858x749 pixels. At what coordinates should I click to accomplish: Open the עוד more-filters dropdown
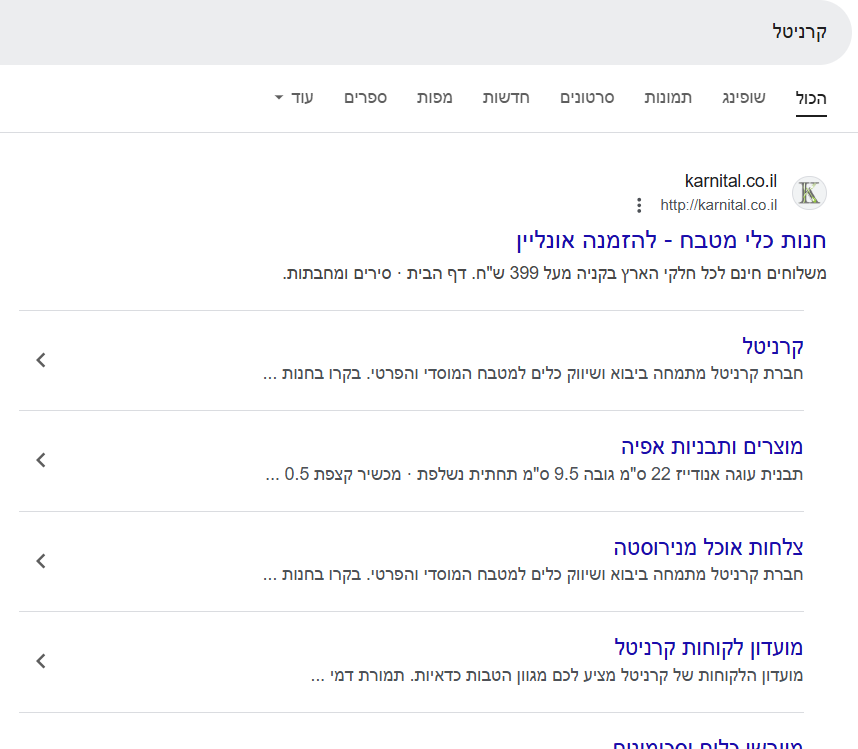pos(294,98)
